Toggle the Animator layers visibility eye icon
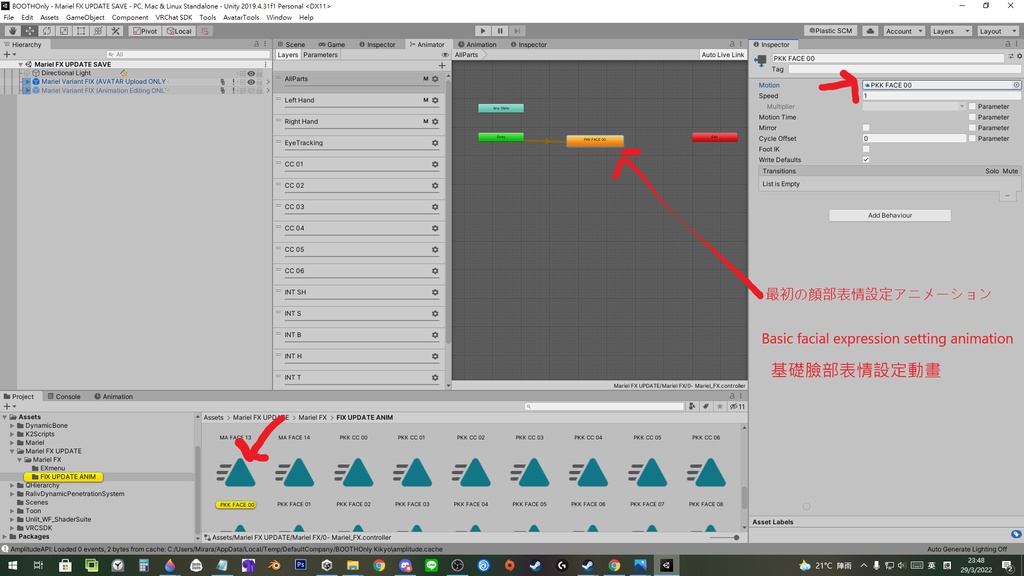1024x576 pixels. (445, 55)
